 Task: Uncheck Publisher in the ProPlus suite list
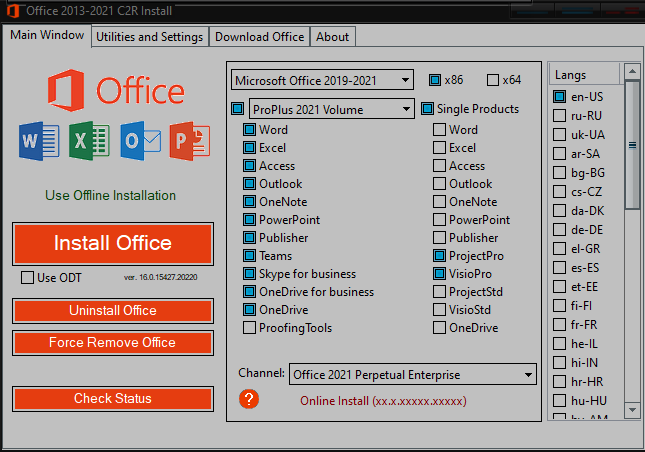point(249,238)
